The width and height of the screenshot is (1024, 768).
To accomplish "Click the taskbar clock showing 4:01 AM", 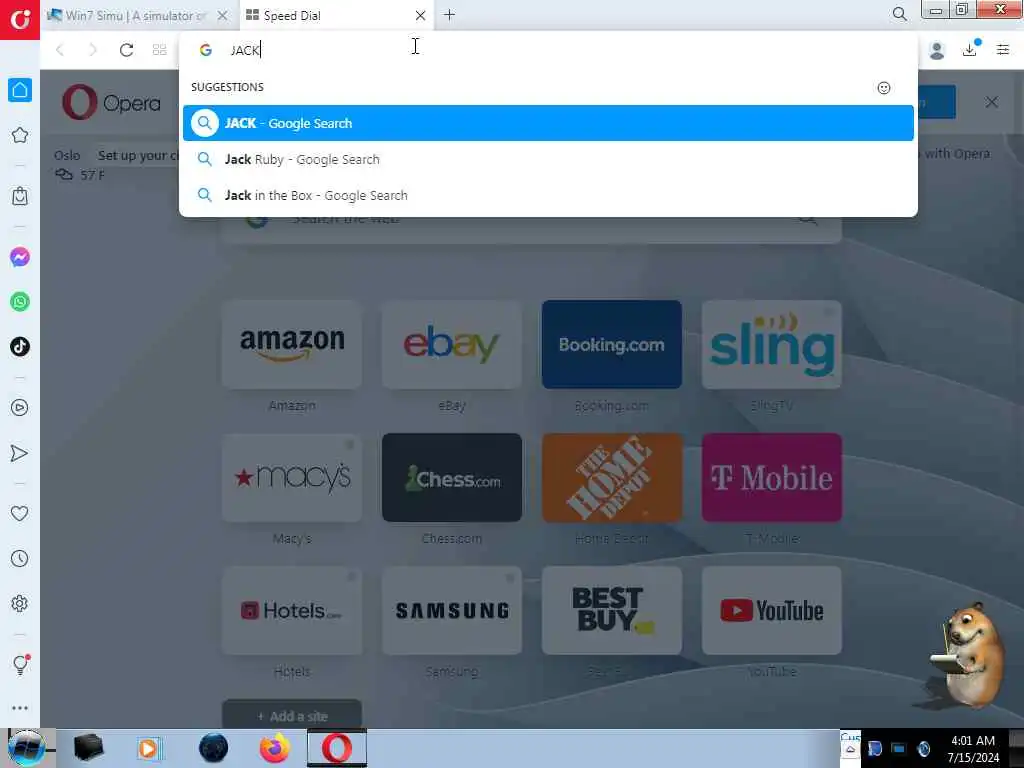I will (973, 748).
